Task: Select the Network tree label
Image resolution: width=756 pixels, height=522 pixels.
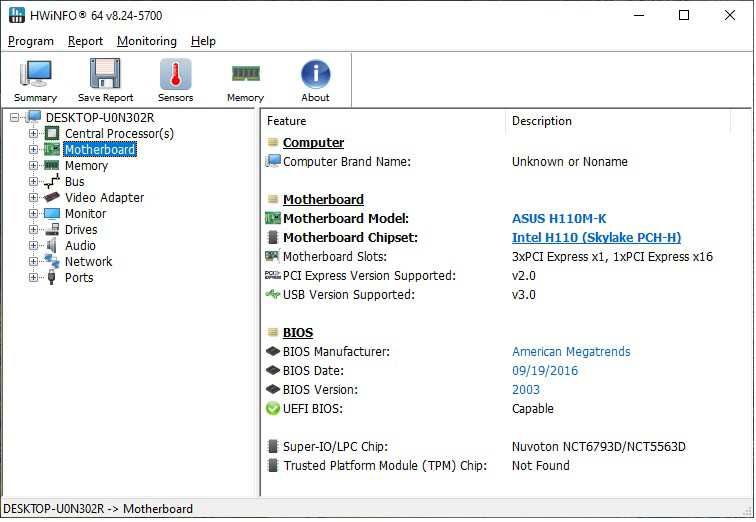Action: 88,262
